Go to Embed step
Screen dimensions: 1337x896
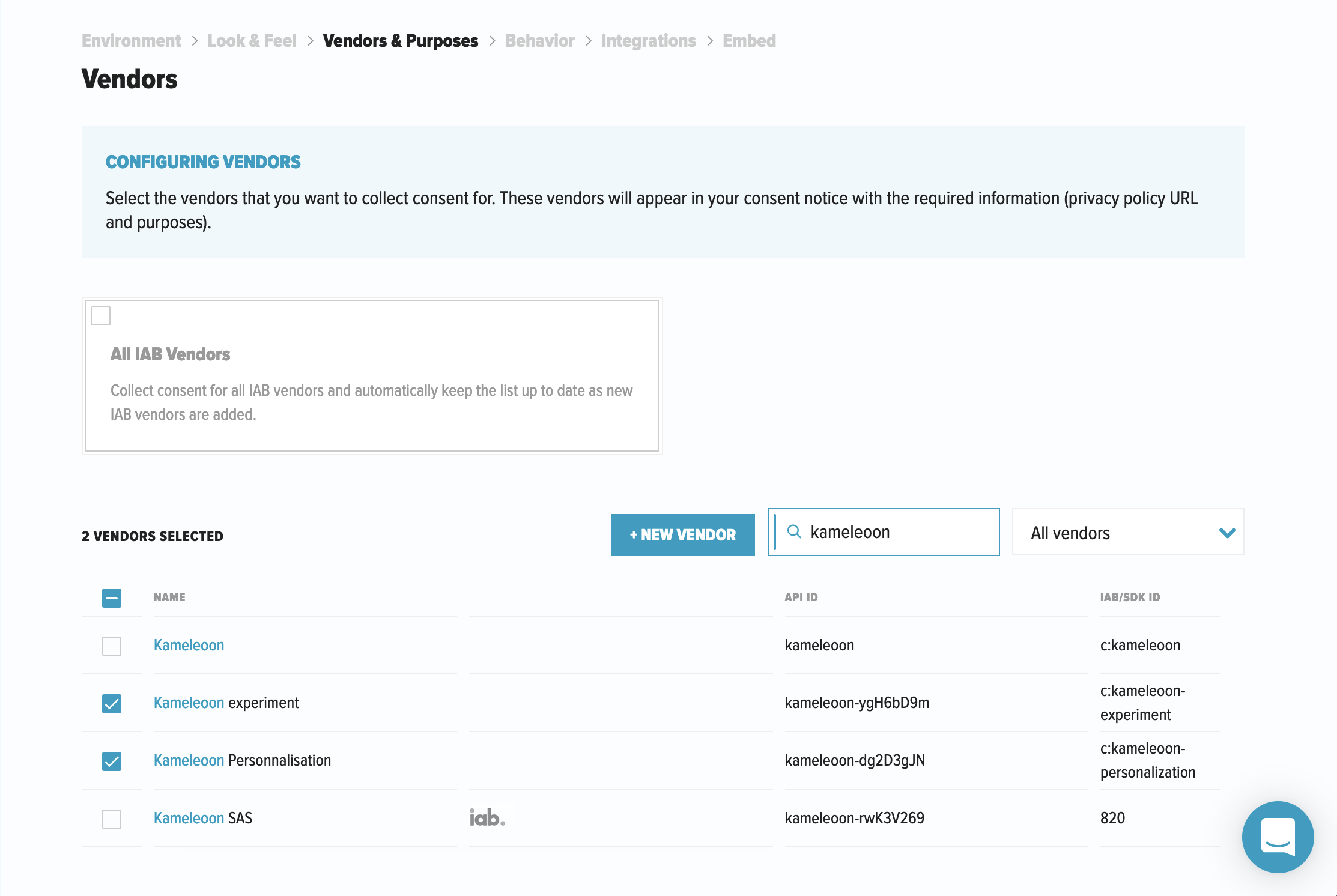pyautogui.click(x=749, y=41)
